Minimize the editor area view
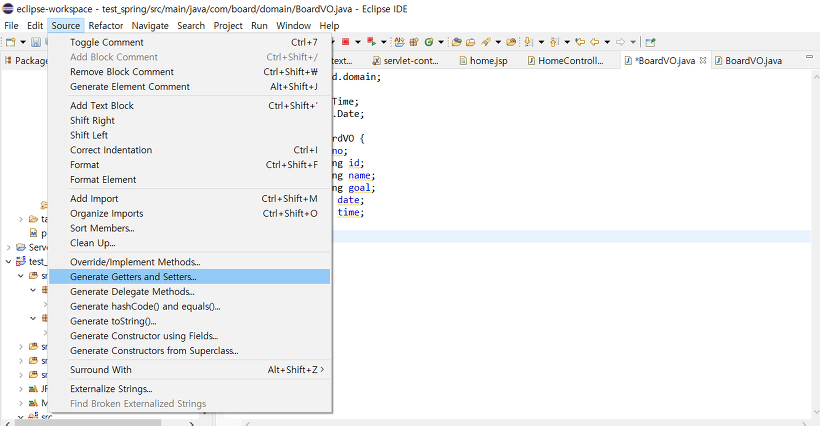 [810, 56]
